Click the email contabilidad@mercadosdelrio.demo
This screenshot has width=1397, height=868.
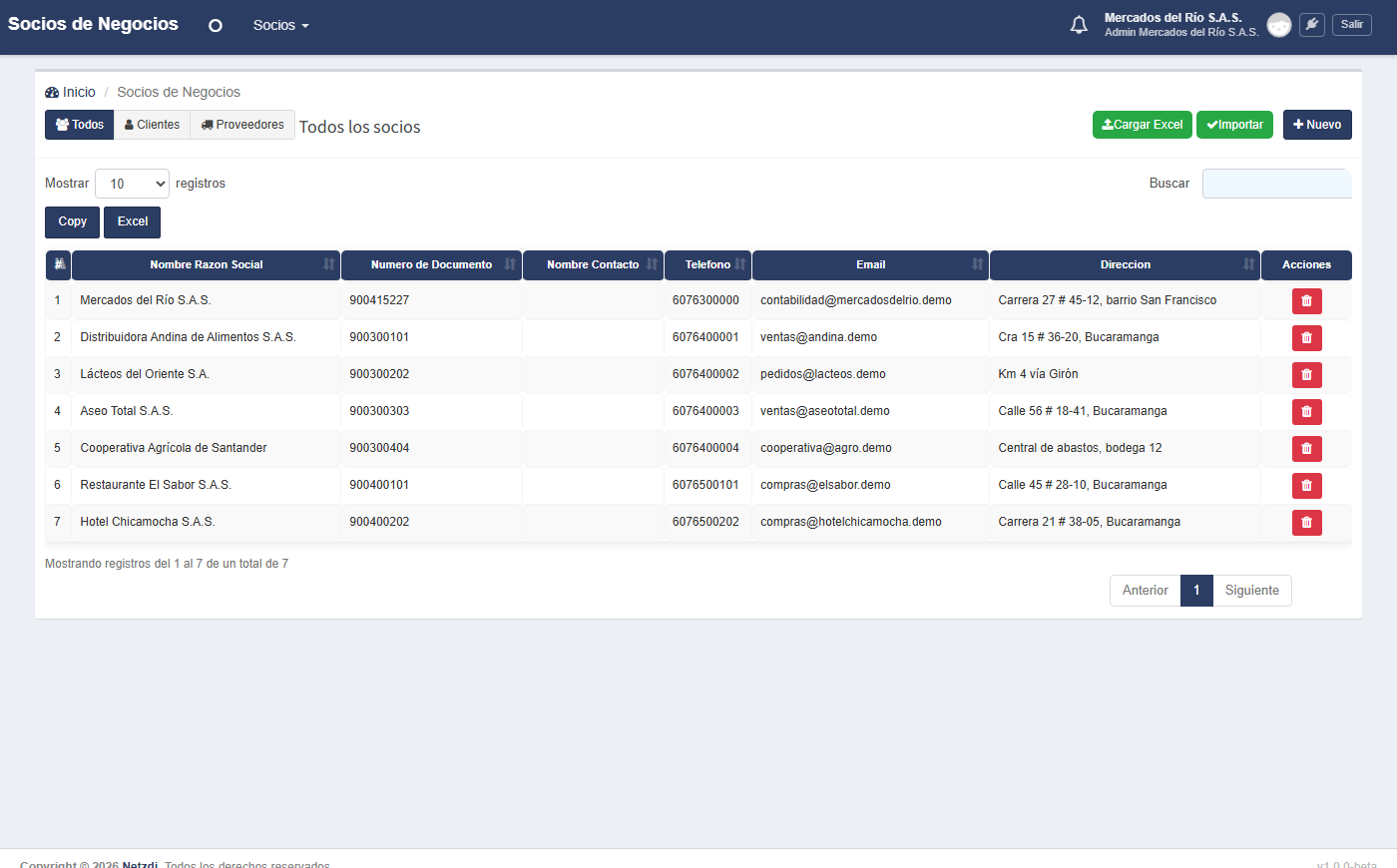tap(856, 300)
